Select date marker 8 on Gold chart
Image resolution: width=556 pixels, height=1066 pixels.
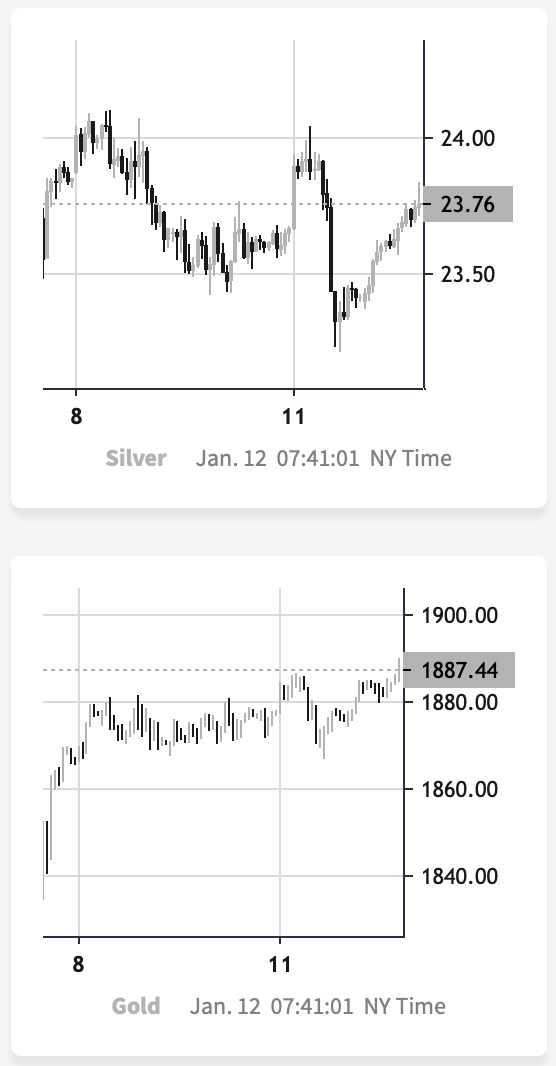tap(79, 964)
